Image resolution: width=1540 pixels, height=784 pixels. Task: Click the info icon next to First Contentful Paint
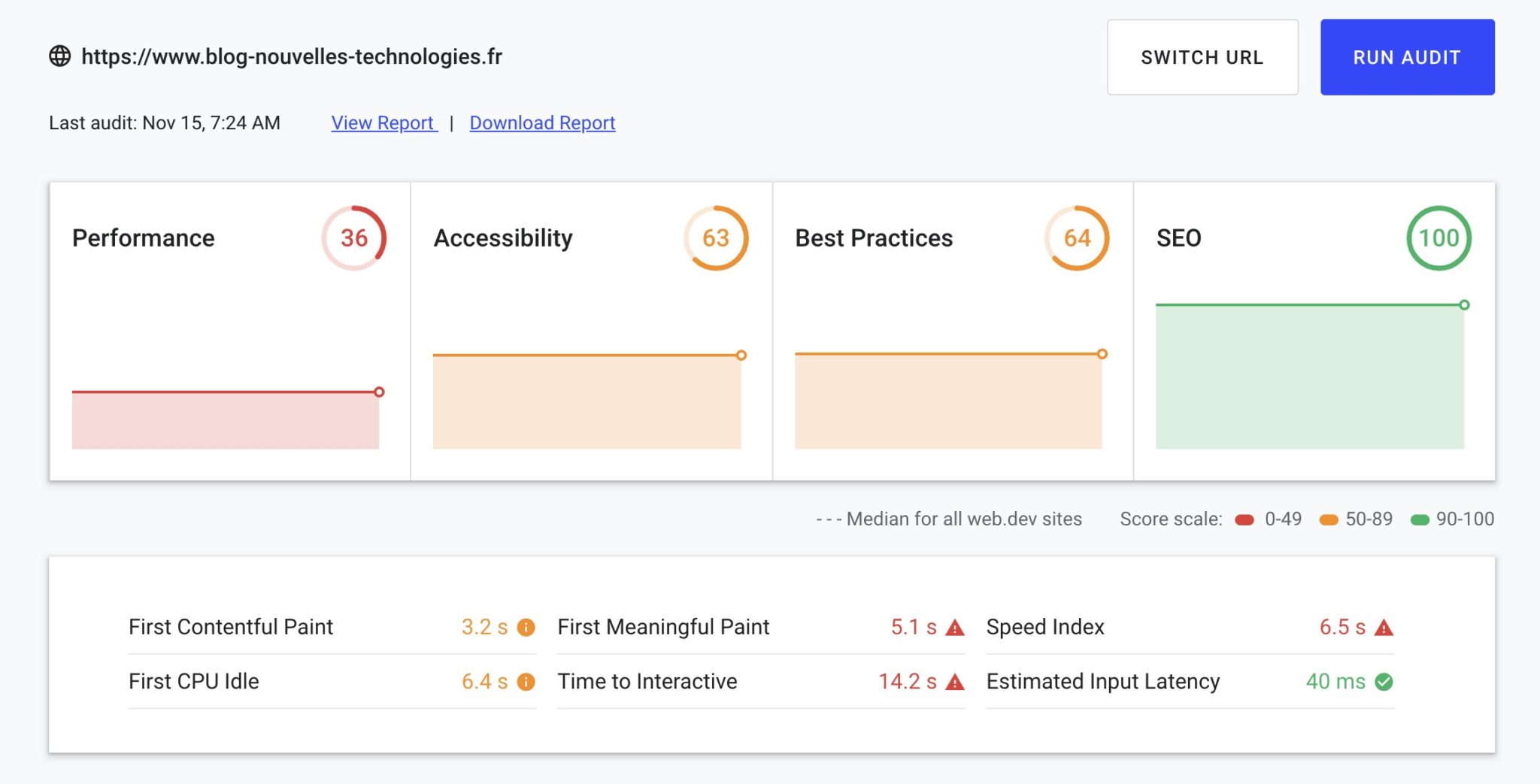526,627
